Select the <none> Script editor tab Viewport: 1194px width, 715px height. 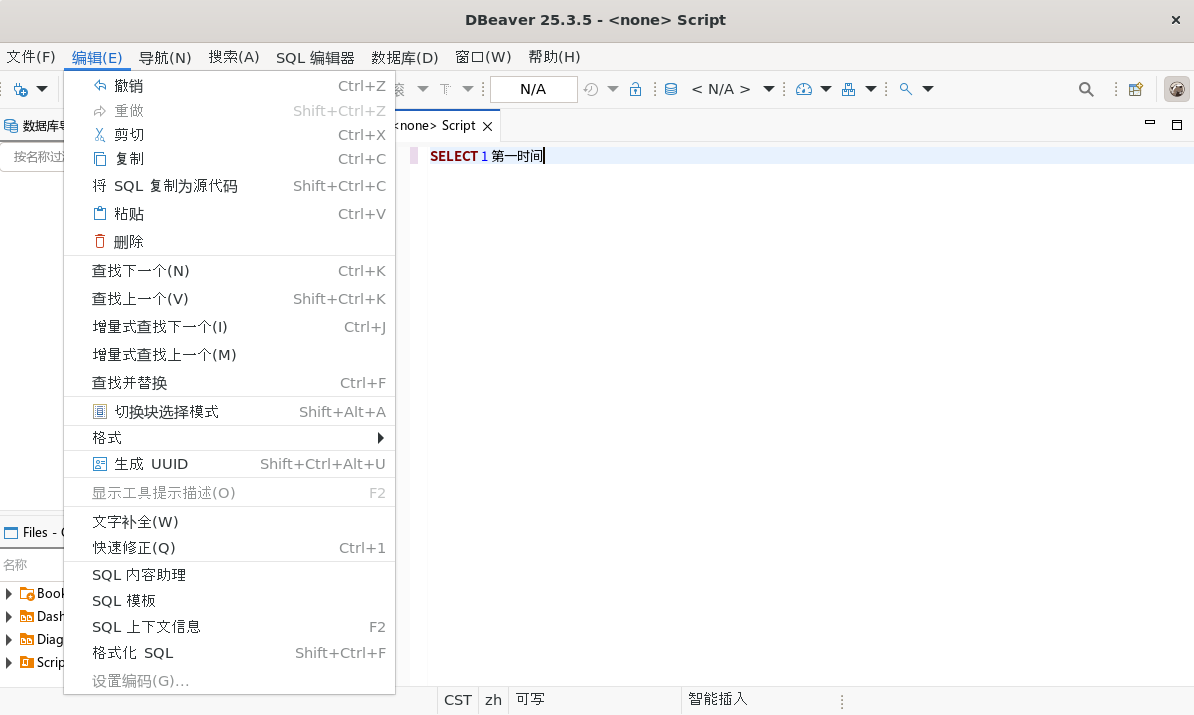pyautogui.click(x=436, y=126)
